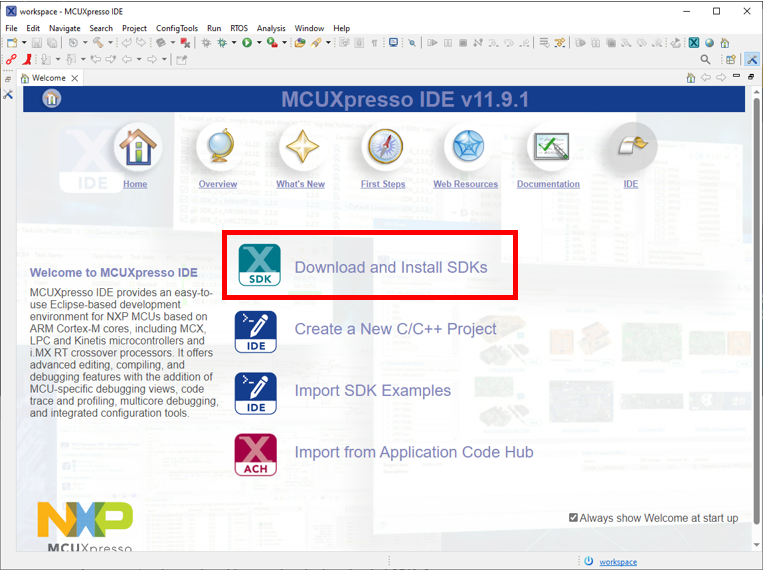Image resolution: width=764 pixels, height=571 pixels.
Task: Go to the IDE workbench icon
Action: coord(631,150)
